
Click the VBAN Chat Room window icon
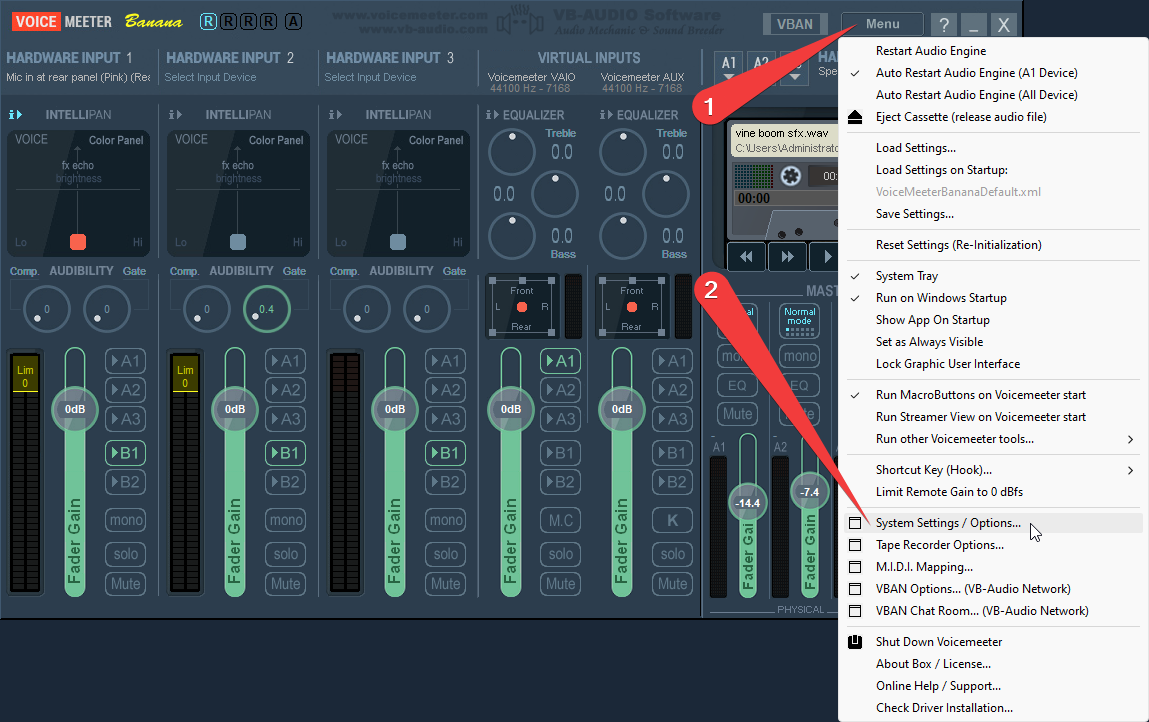tap(854, 611)
